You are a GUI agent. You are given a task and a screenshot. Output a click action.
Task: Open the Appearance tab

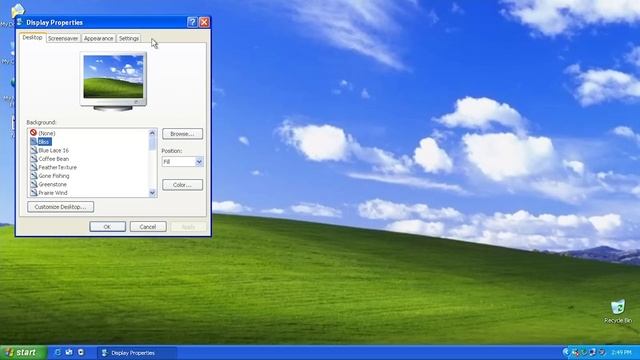pos(98,38)
